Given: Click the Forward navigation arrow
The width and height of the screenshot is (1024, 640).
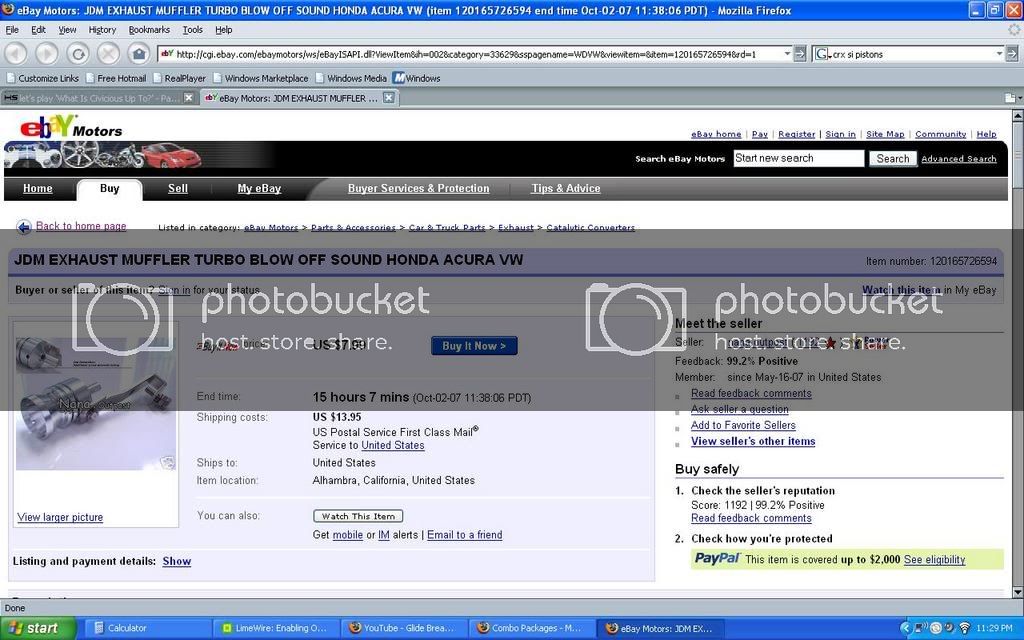Looking at the screenshot, I should tap(47, 53).
